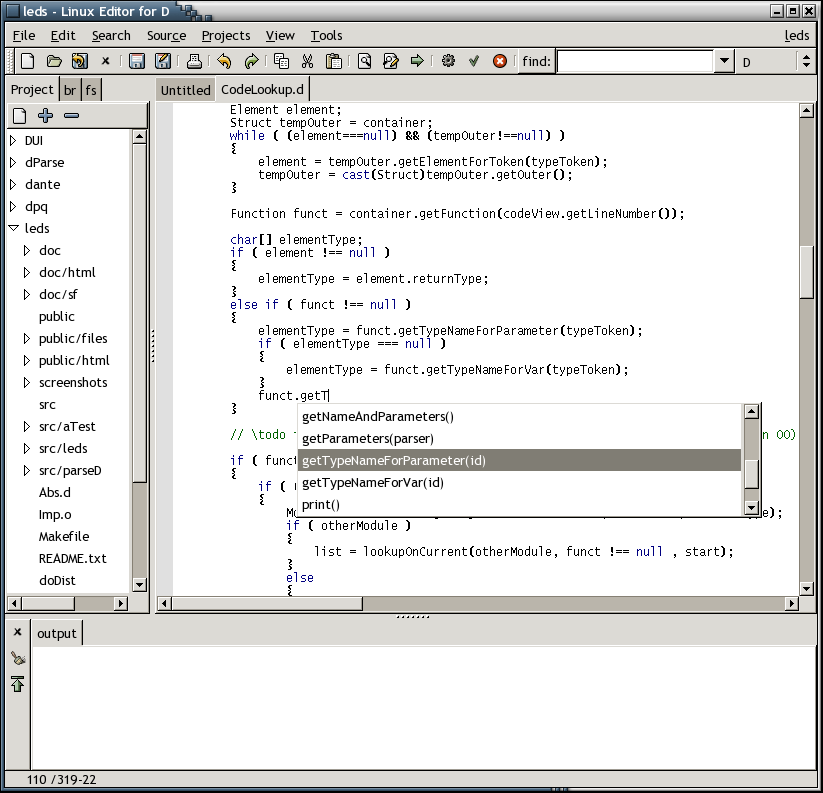Switch to the fs sidebar tab
The width and height of the screenshot is (823, 793).
pos(91,90)
